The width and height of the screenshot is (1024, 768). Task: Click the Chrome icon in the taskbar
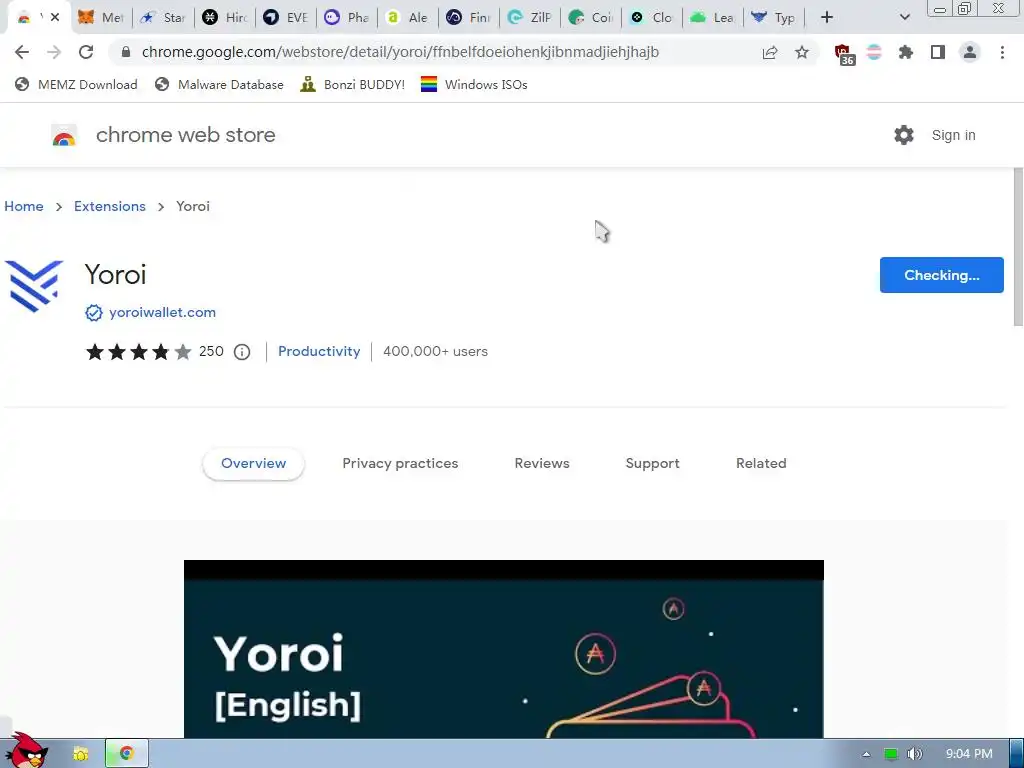click(x=127, y=754)
